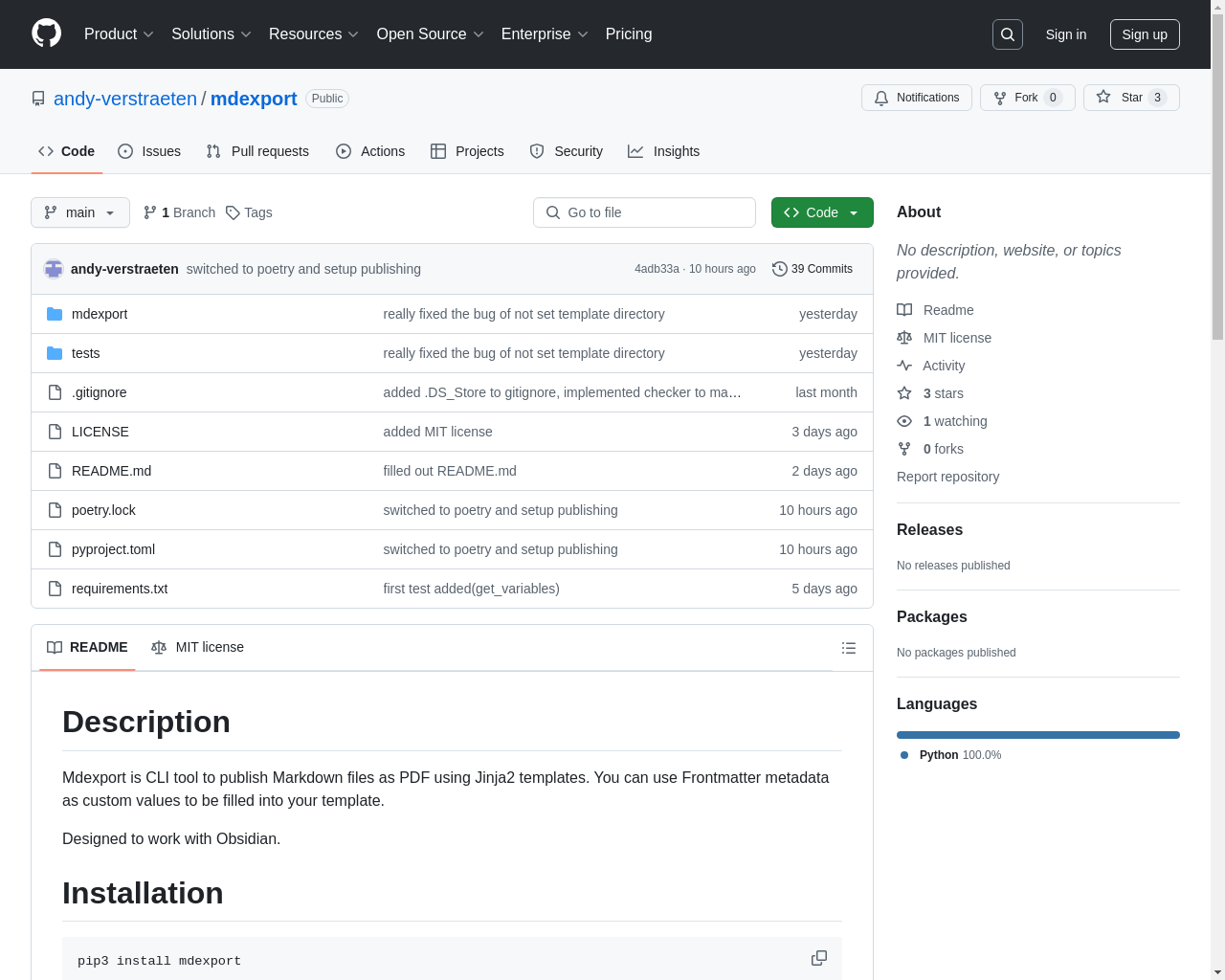Image resolution: width=1225 pixels, height=980 pixels.
Task: Click the repository book icon beside andy-verstraeten
Action: pos(38,99)
